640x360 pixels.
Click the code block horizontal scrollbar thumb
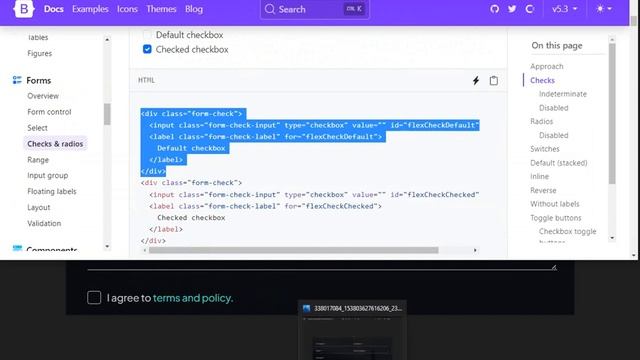(293, 250)
